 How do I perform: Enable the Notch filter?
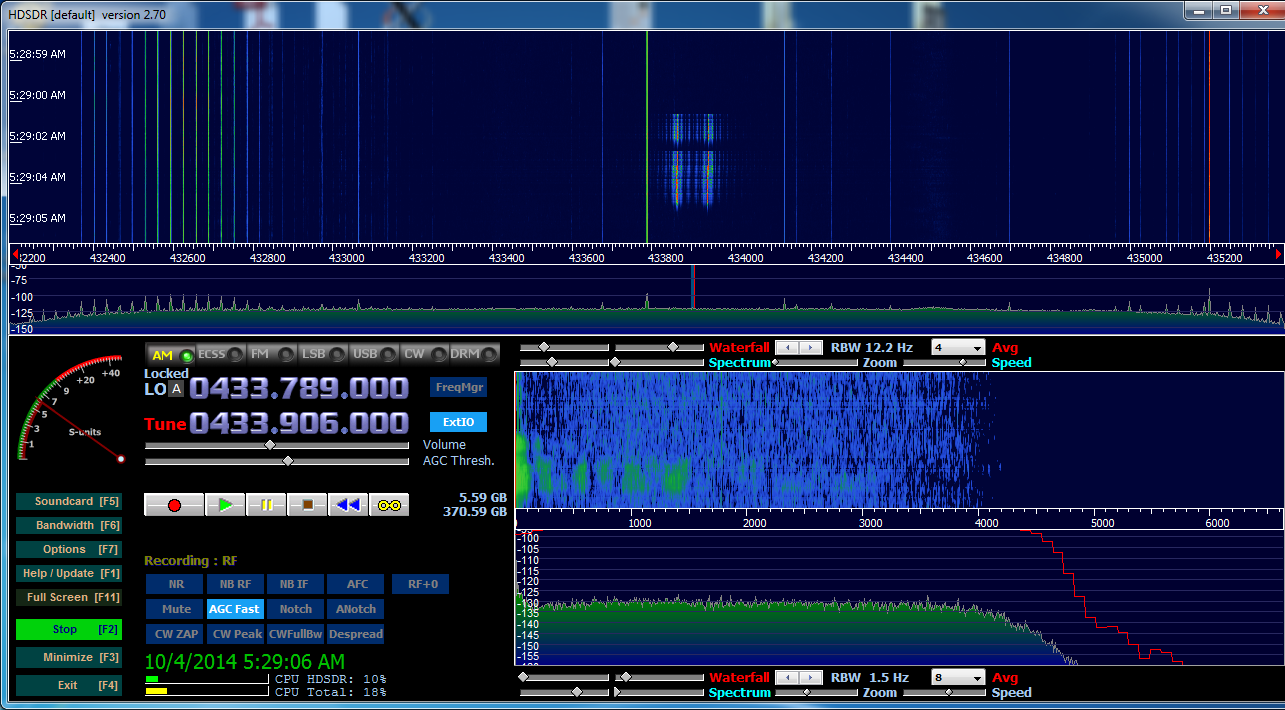(x=296, y=609)
